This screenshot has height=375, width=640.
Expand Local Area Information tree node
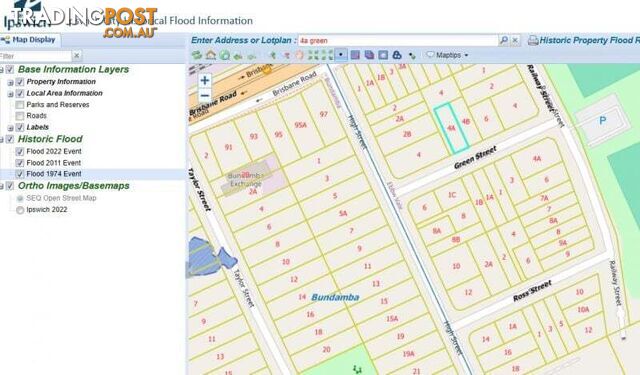[10, 94]
